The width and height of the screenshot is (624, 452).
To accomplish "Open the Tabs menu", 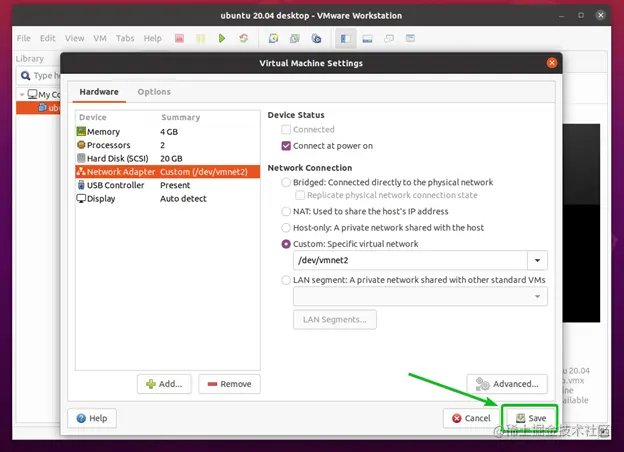I will tap(125, 38).
